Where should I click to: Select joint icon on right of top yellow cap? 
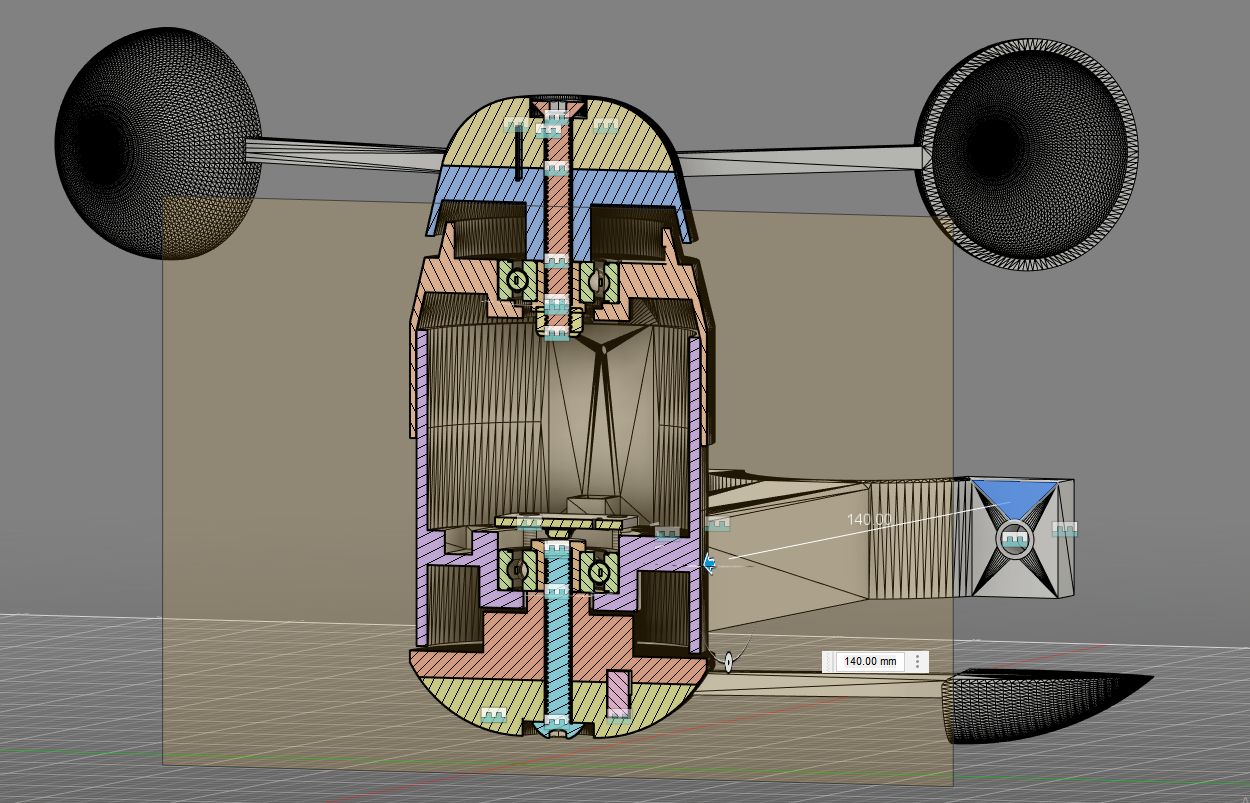pyautogui.click(x=605, y=126)
